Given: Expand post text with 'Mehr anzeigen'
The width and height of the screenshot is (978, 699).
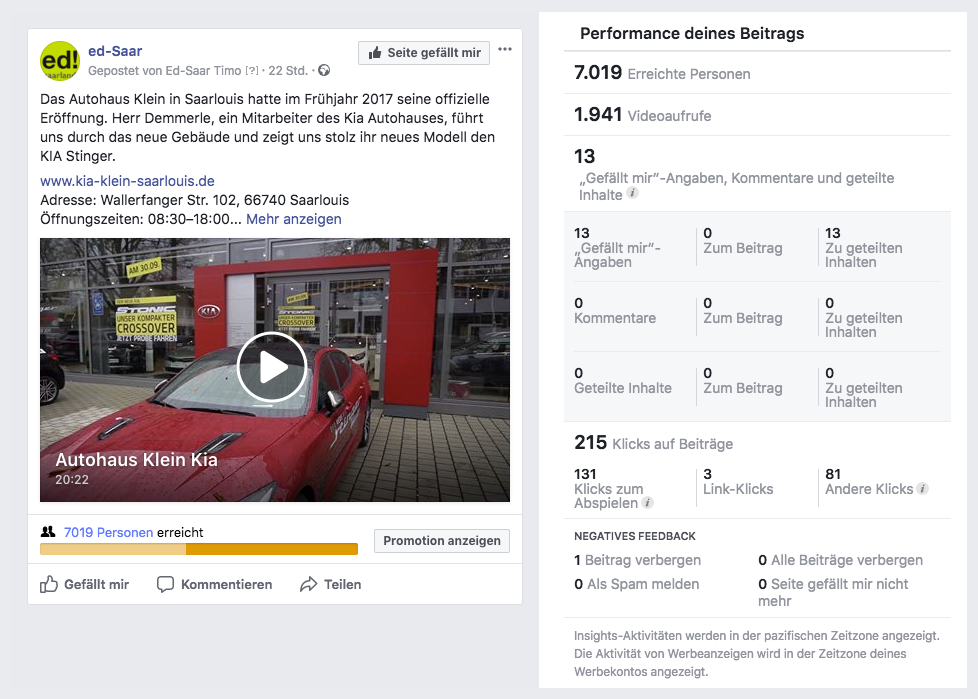Looking at the screenshot, I should 294,219.
